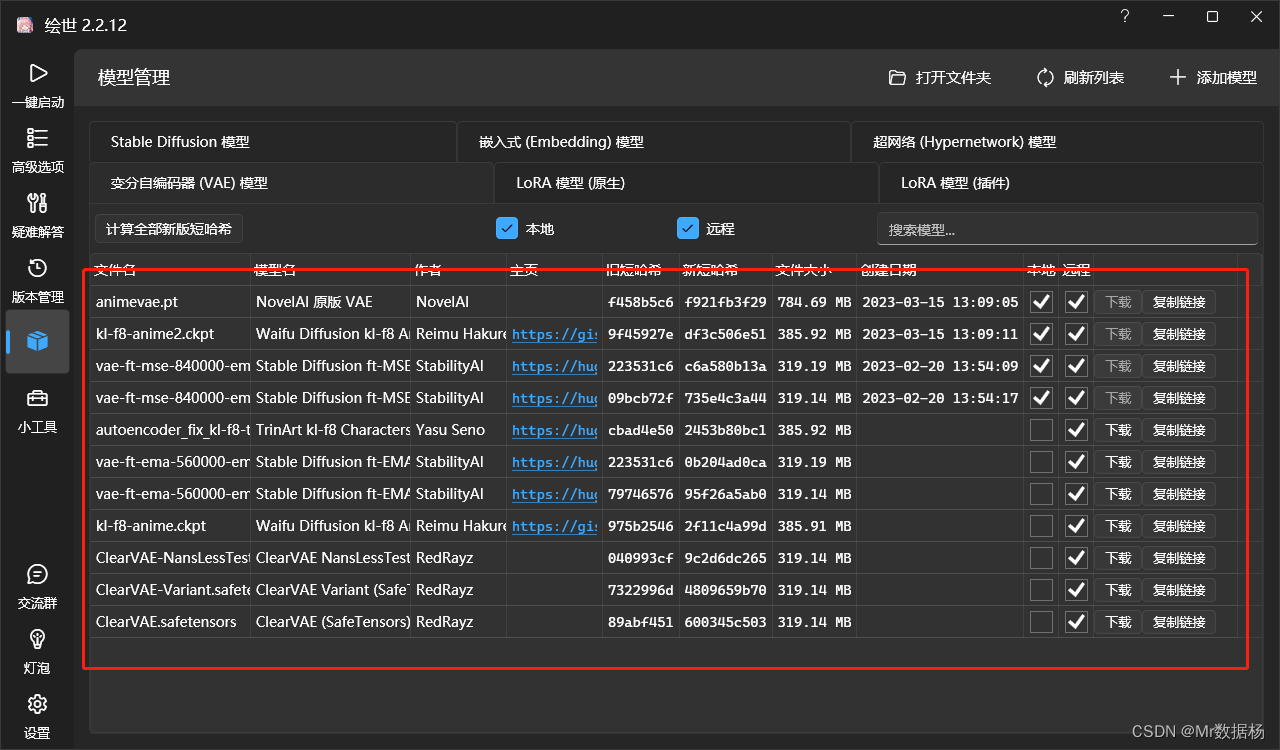This screenshot has width=1280, height=750.
Task: Open homepage link for autoencoder_fix_kl-f8 row
Action: (554, 430)
